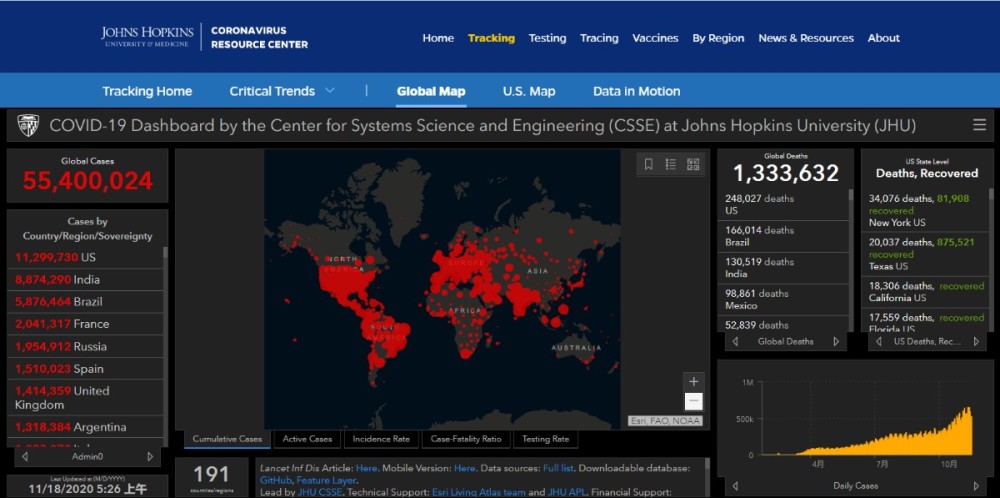Select United Kingdom row with 1,414,359 cases

pyautogui.click(x=87, y=398)
